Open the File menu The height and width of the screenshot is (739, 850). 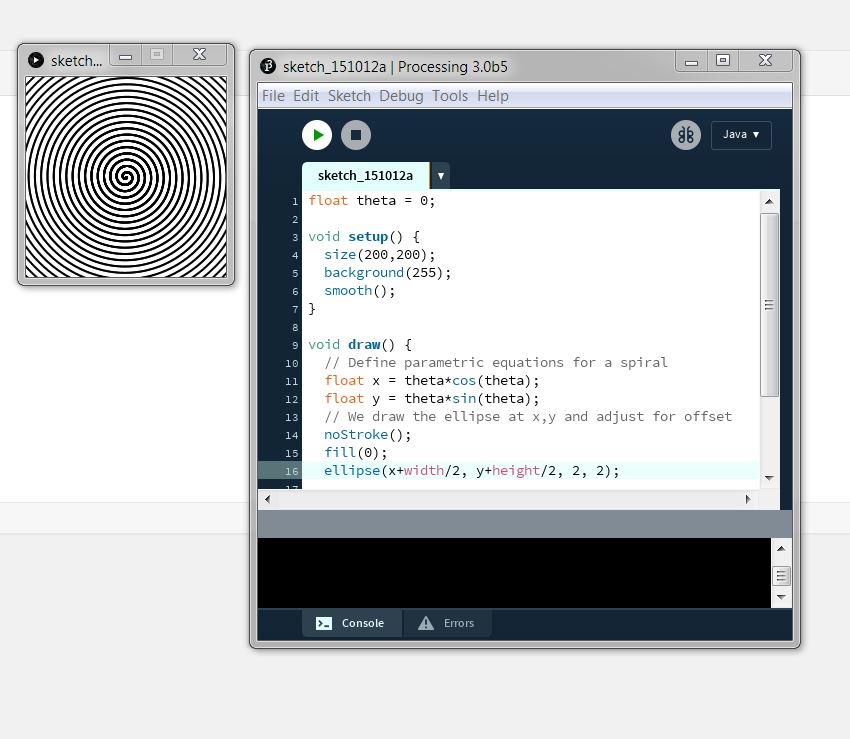273,96
